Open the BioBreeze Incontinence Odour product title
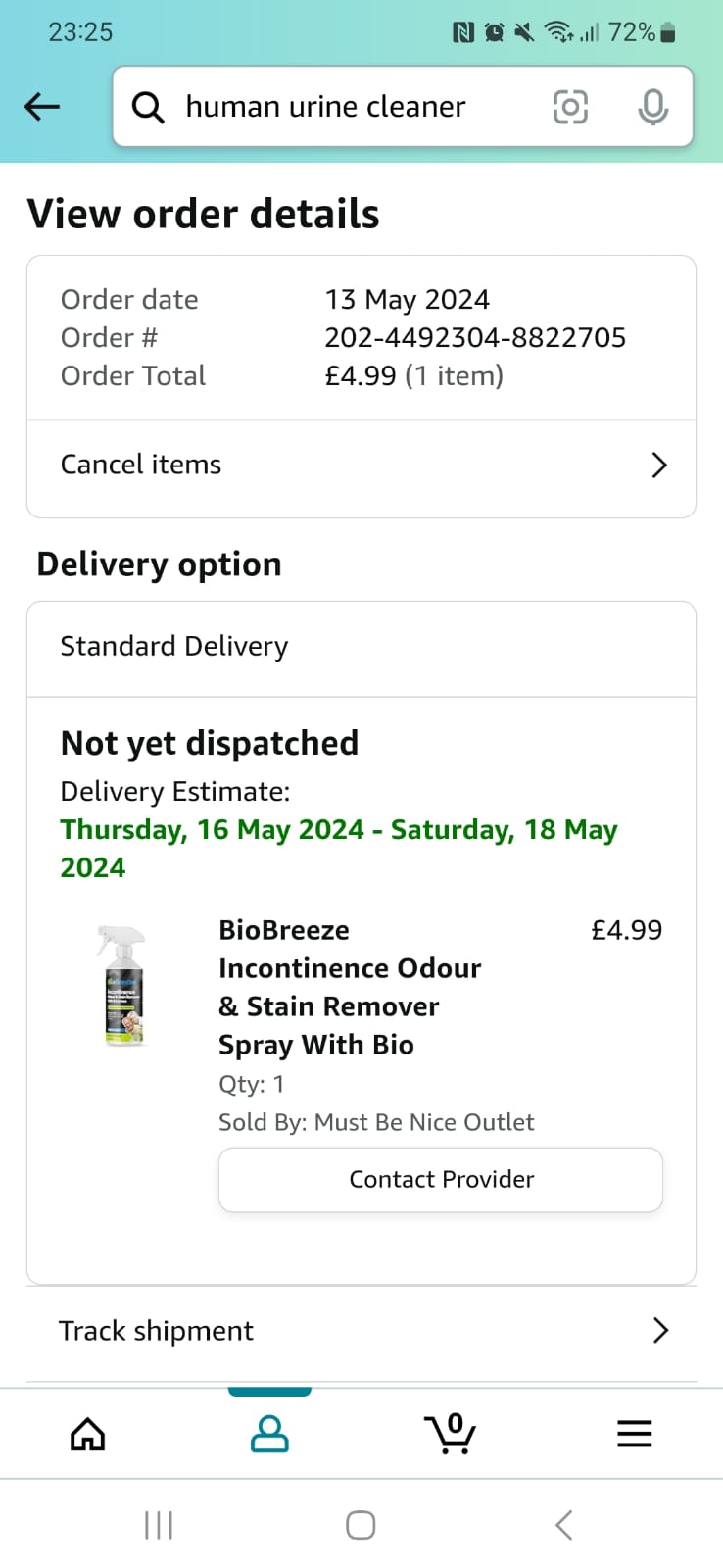The image size is (723, 1568). point(350,987)
